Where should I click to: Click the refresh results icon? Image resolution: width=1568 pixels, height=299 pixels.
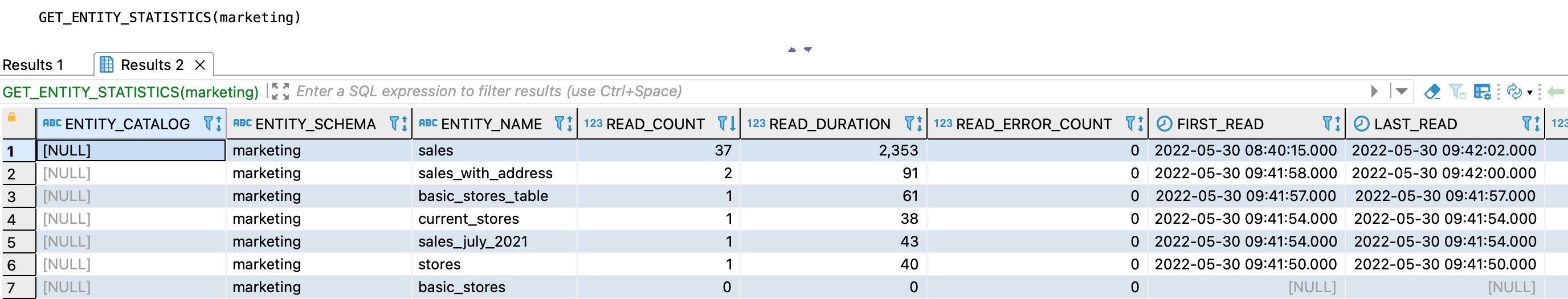click(x=1513, y=91)
